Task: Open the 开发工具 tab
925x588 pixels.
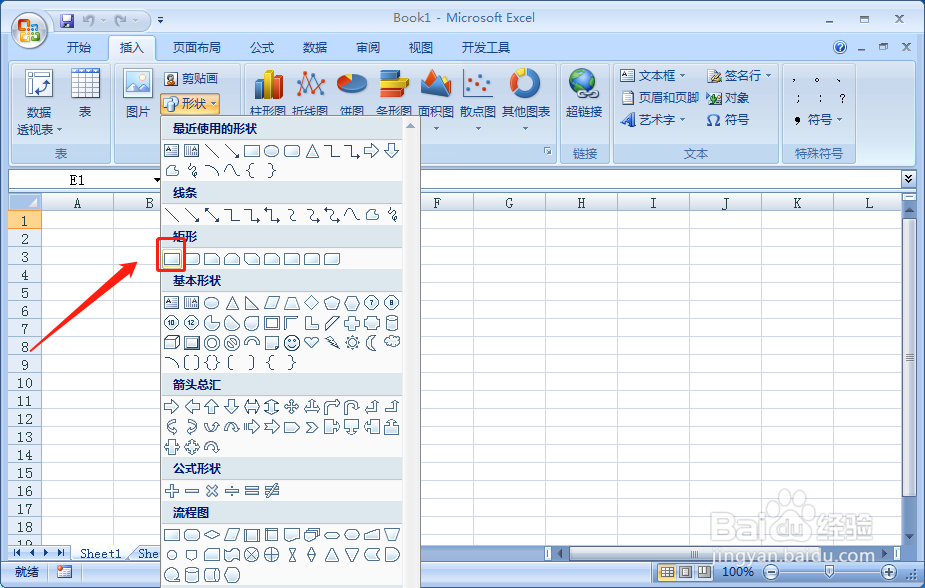Action: coord(486,47)
